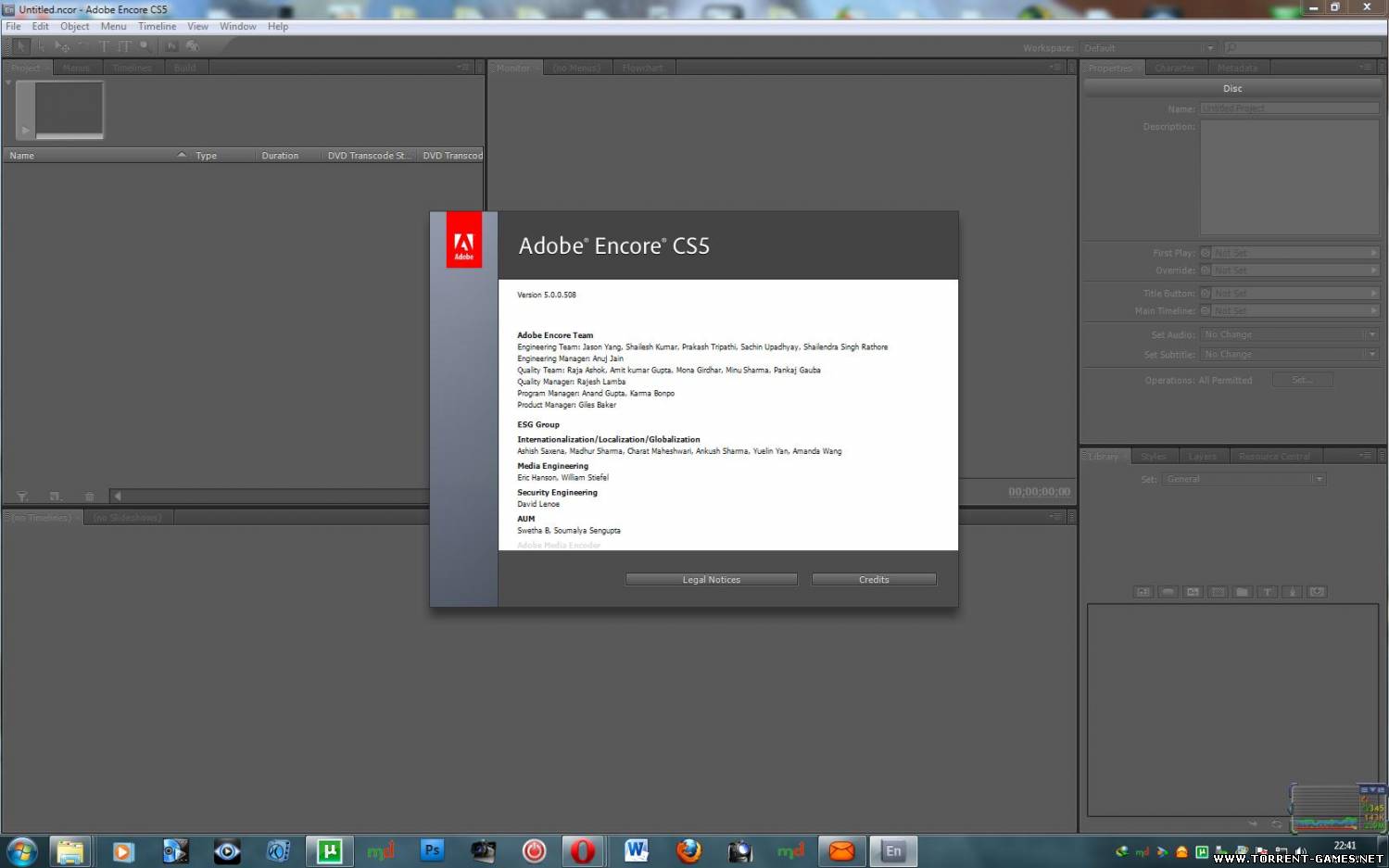Select the Move tool
This screenshot has width=1389, height=868.
point(62,46)
